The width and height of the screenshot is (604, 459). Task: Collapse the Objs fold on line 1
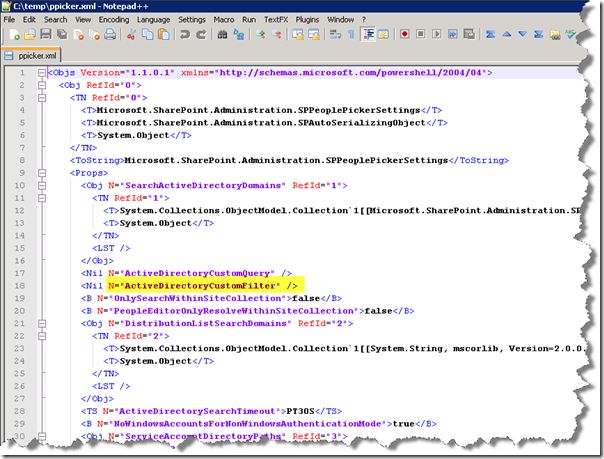point(42,73)
